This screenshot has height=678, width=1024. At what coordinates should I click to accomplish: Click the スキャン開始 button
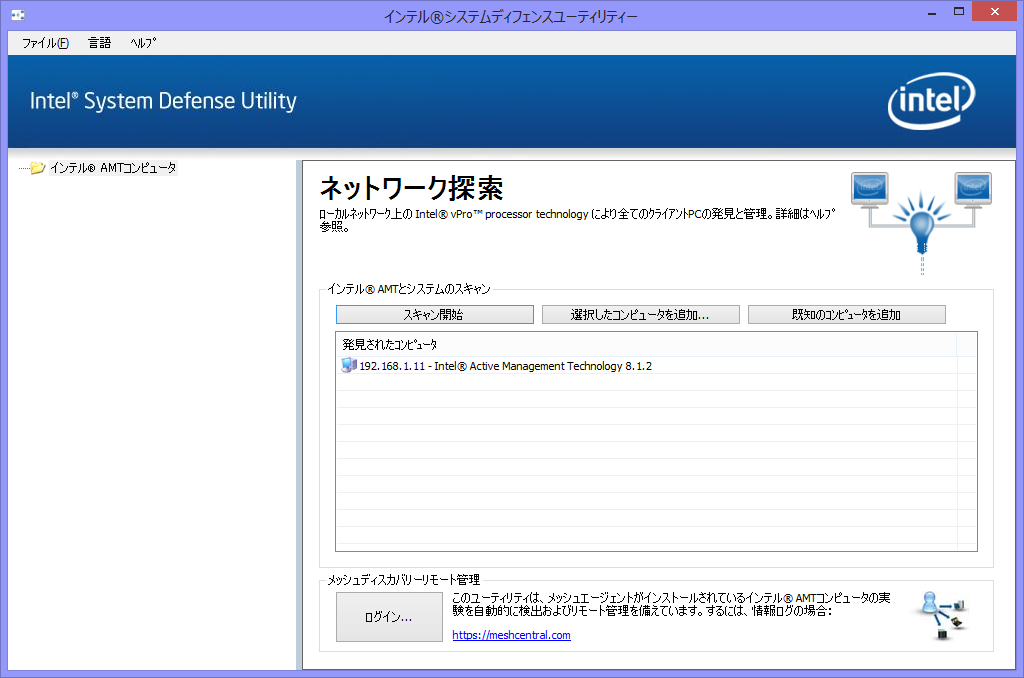tap(434, 314)
